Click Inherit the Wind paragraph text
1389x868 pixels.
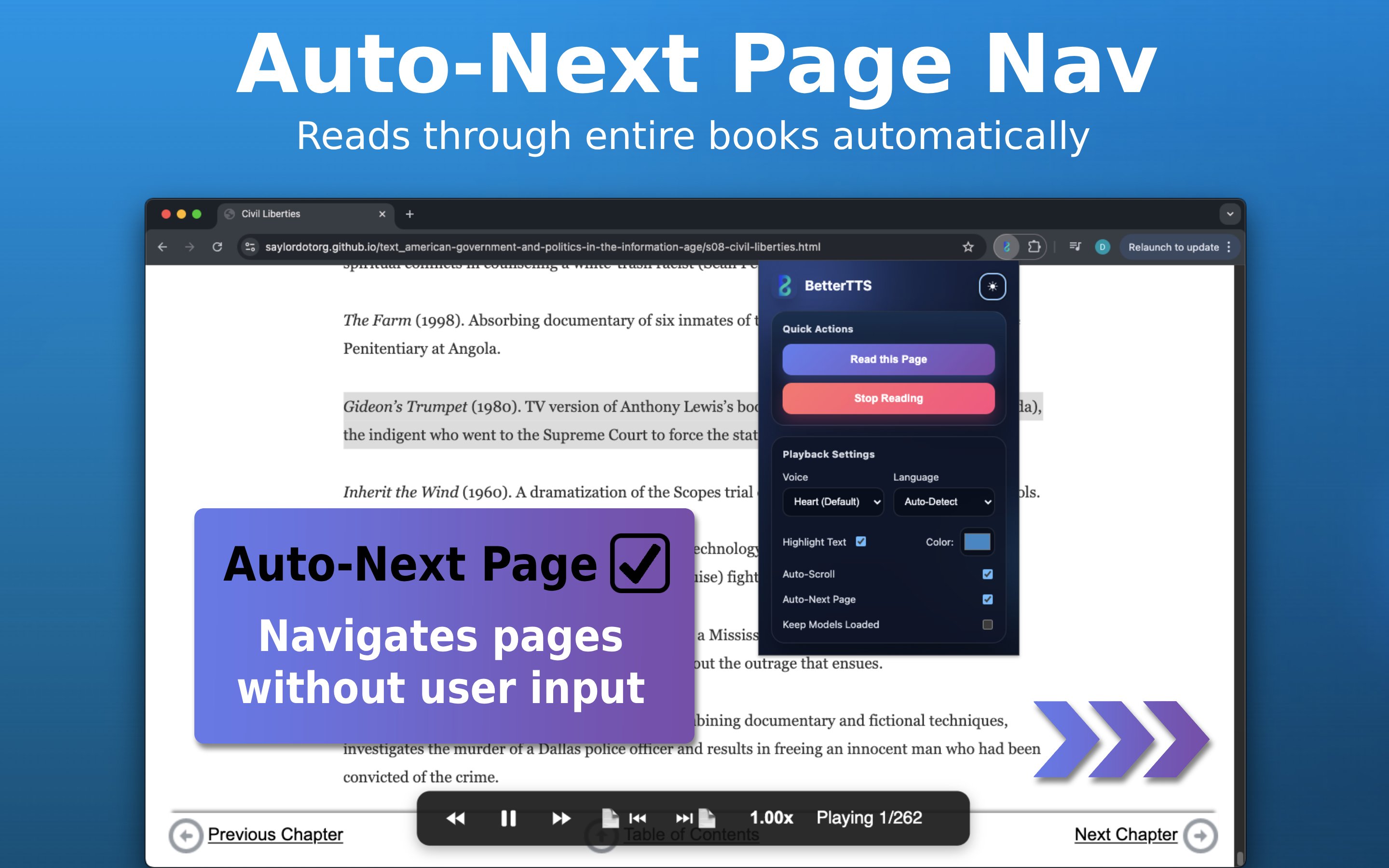tap(551, 492)
